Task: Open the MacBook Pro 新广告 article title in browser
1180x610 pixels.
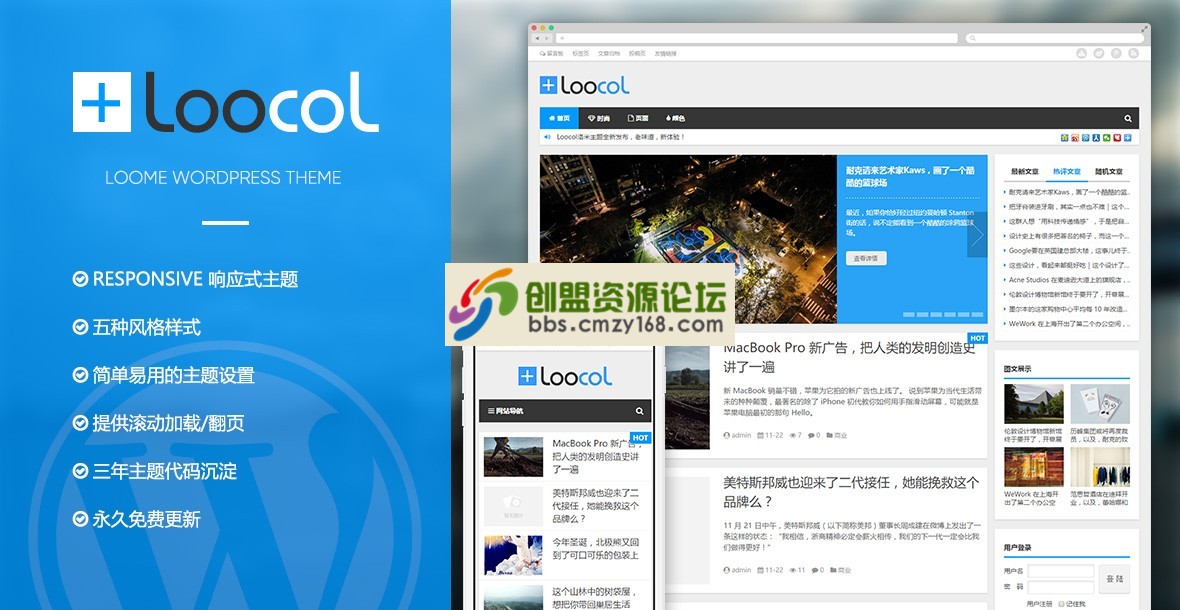Action: 850,357
